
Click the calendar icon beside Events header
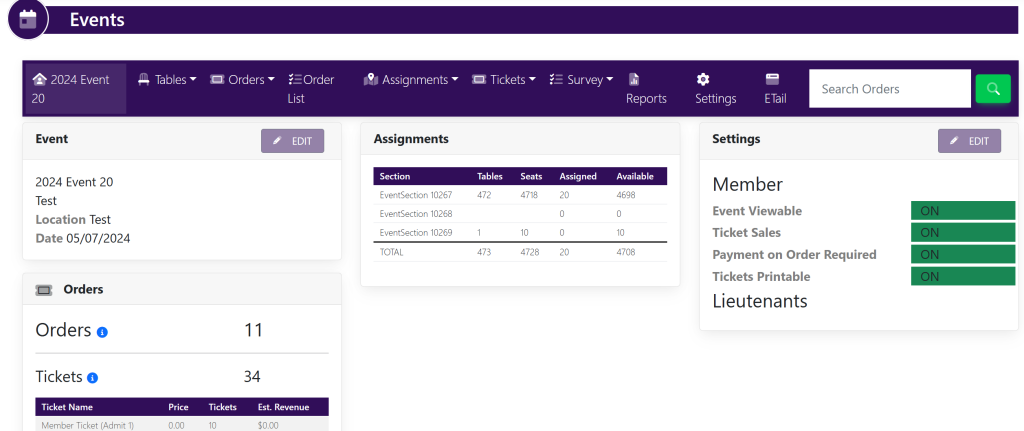(x=28, y=19)
